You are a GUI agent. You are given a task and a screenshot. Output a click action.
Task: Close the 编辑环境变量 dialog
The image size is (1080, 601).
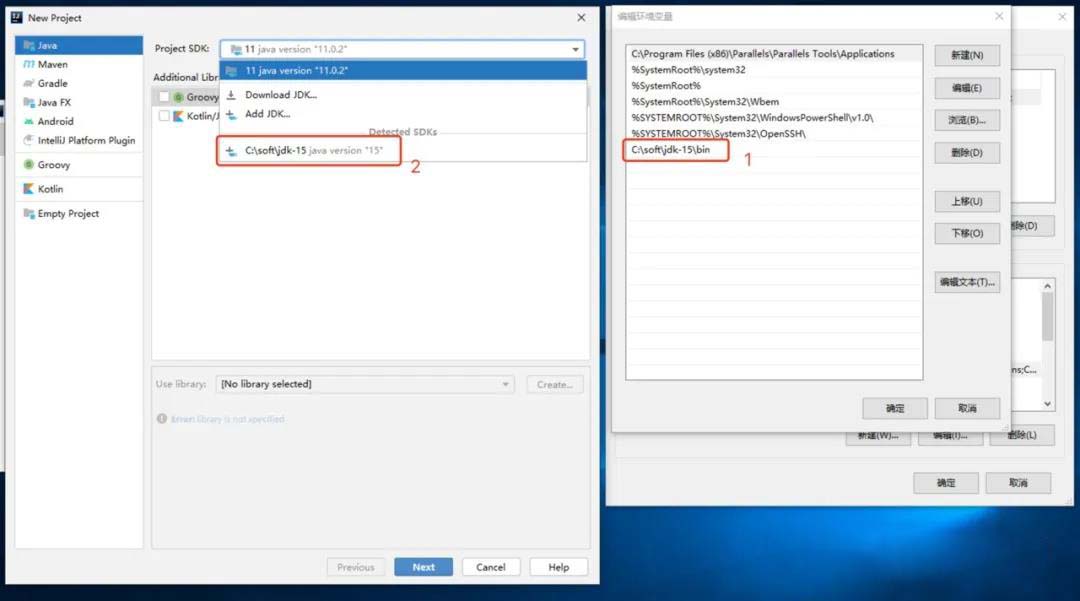(x=999, y=16)
